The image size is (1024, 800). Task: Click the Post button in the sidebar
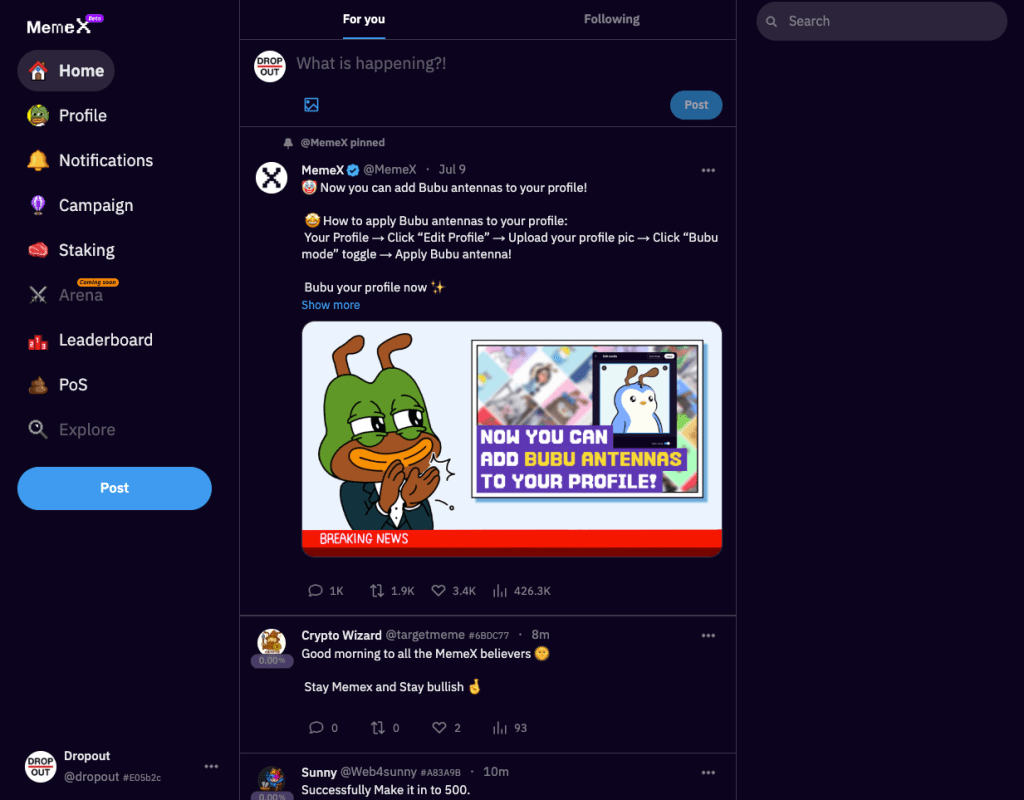(x=114, y=488)
